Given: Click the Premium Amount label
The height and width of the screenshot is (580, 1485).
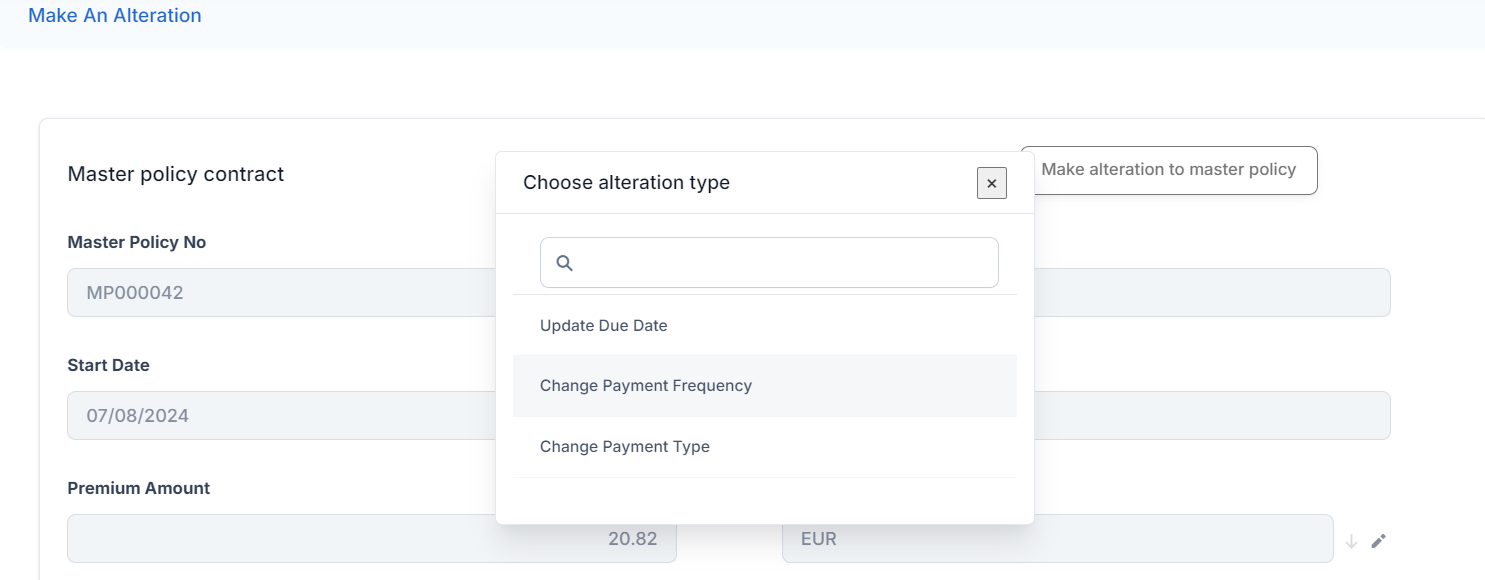Looking at the screenshot, I should point(139,488).
